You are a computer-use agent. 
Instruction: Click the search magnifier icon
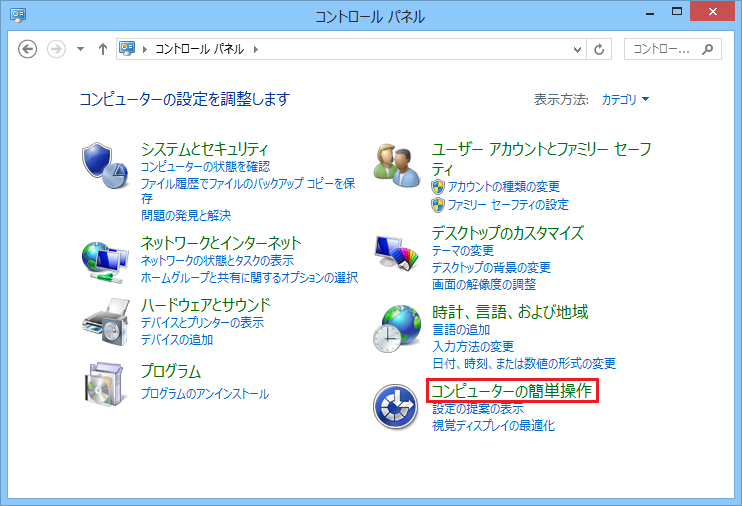(x=707, y=49)
